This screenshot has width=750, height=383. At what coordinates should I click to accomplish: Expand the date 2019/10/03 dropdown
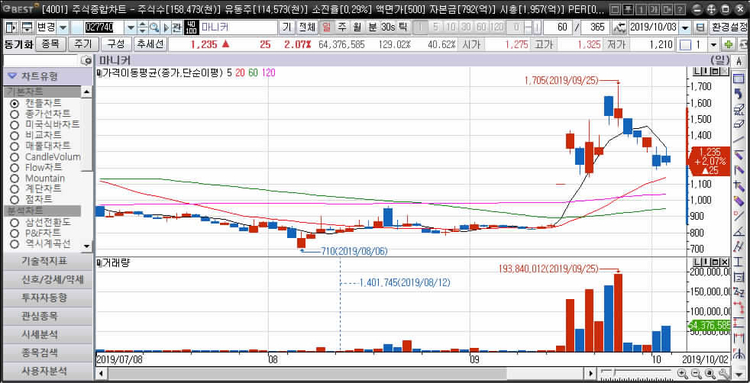(686, 27)
